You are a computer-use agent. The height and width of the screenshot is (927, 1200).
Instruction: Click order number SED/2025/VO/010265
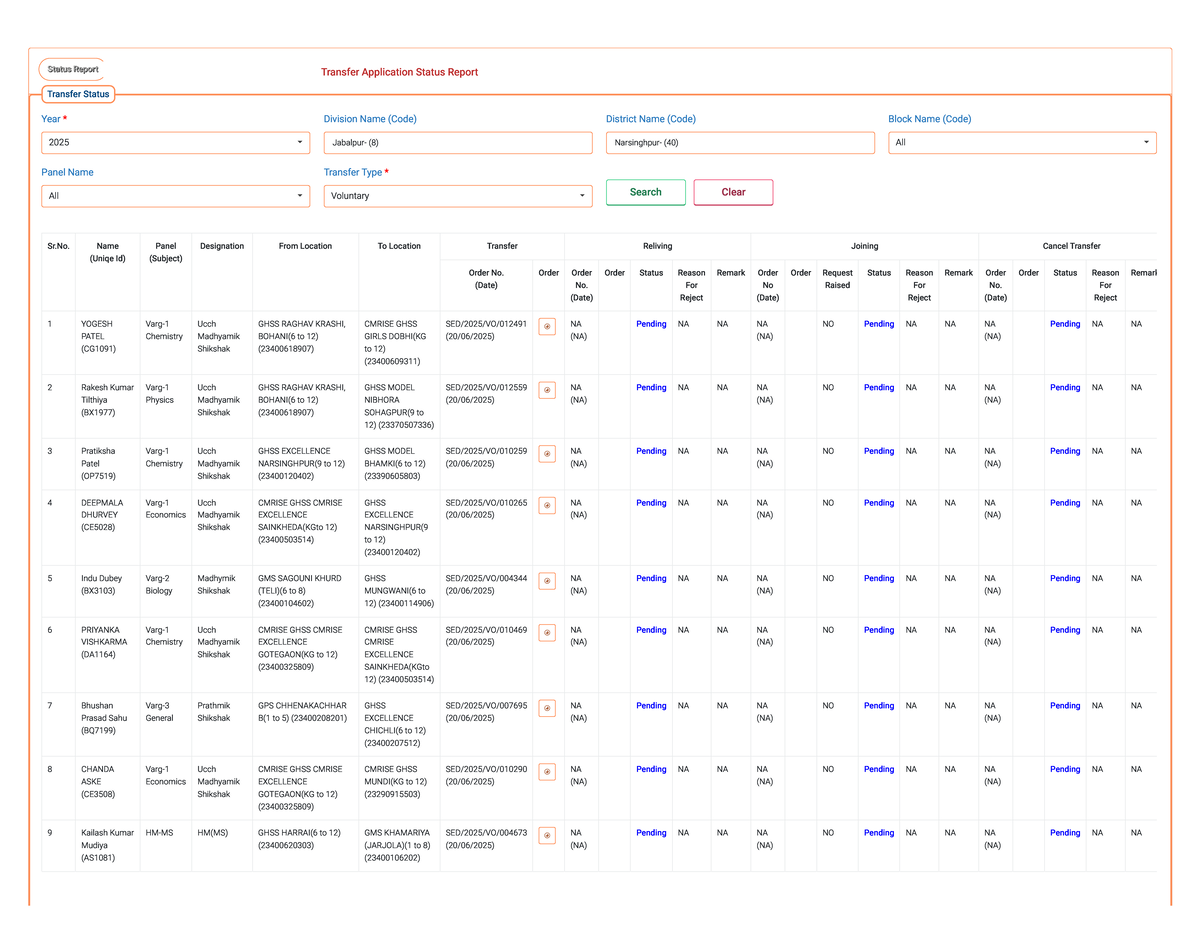pos(486,503)
